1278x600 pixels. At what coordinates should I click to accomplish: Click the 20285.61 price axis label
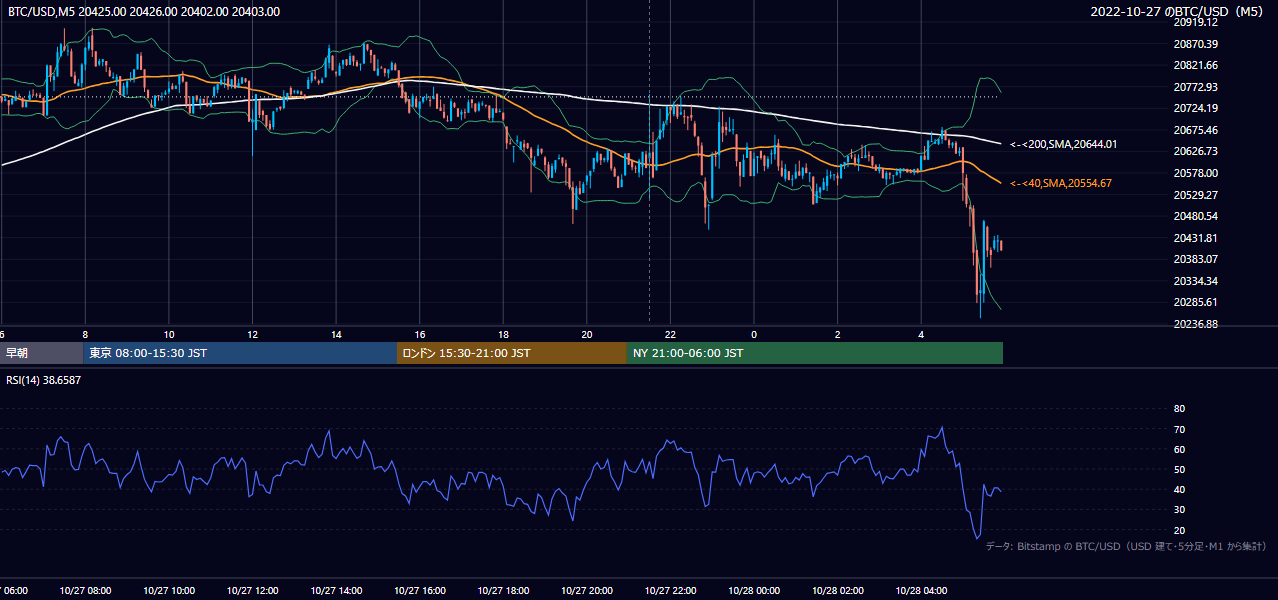point(1195,302)
